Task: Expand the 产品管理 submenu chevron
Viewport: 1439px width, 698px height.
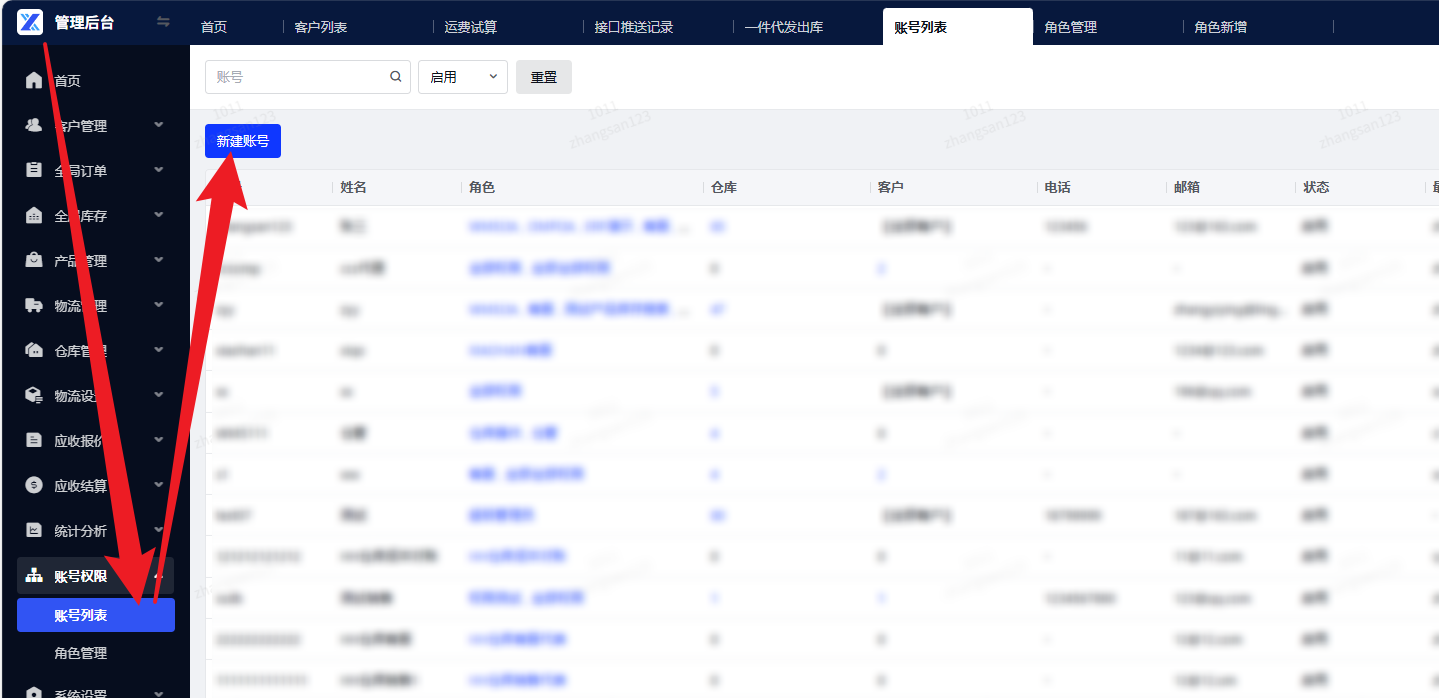Action: click(x=159, y=260)
